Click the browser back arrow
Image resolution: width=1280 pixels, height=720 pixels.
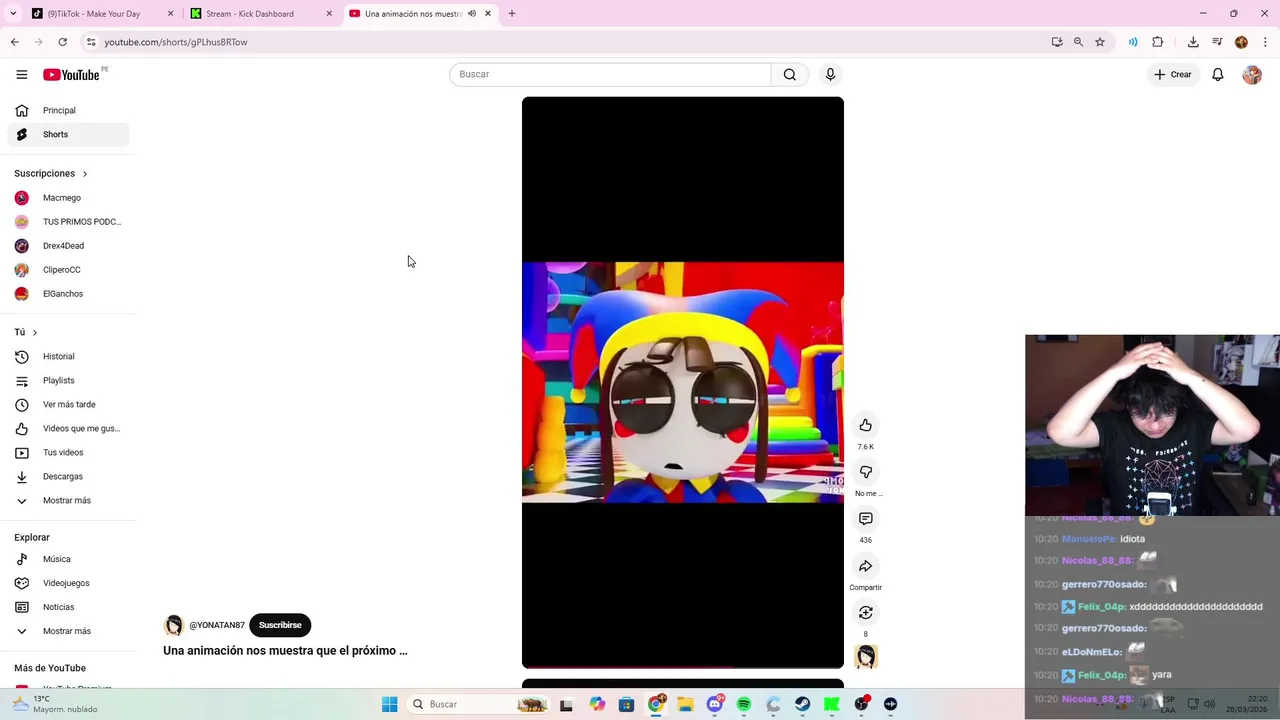pyautogui.click(x=15, y=42)
